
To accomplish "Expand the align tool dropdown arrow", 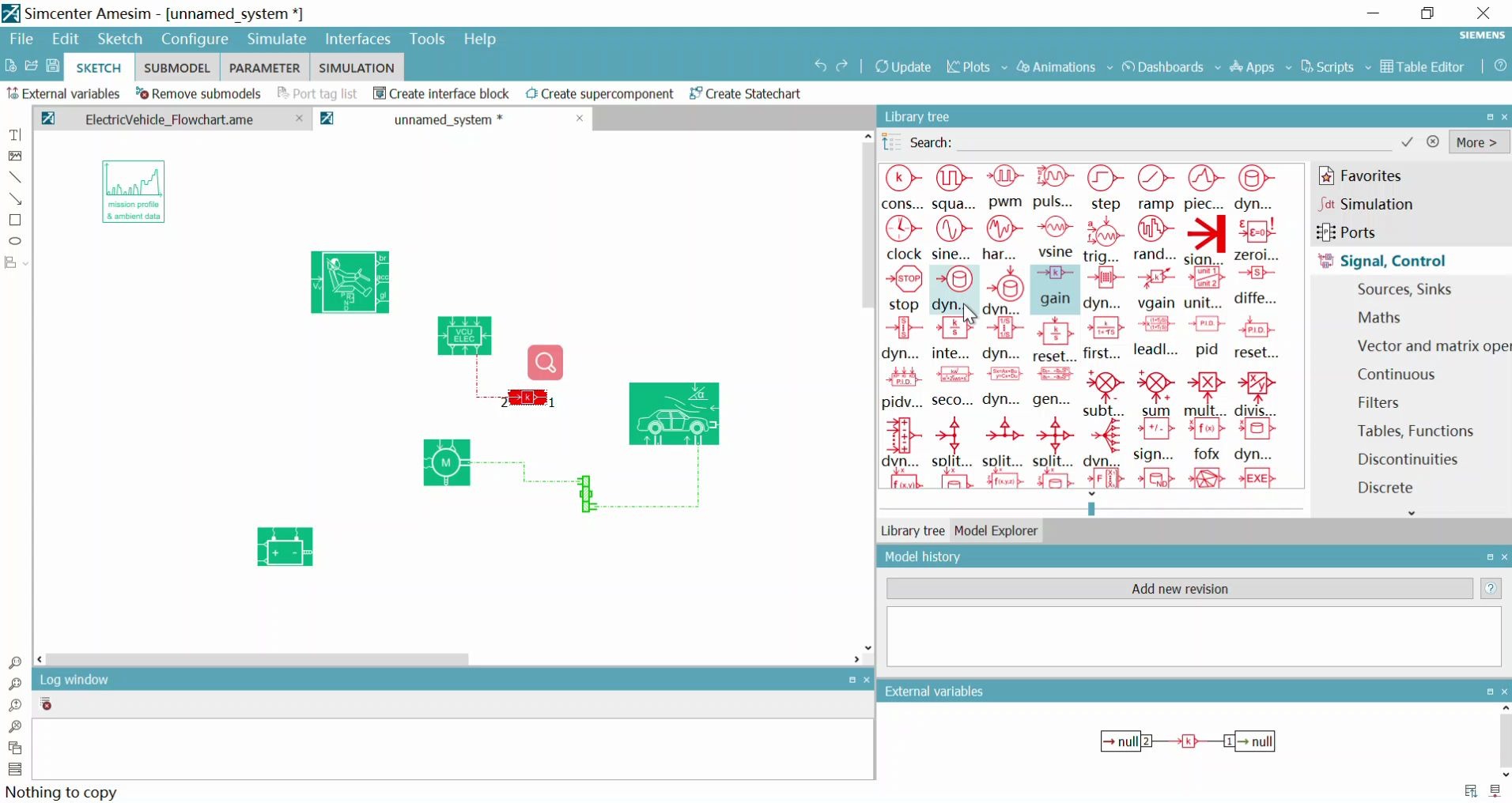I will tap(26, 263).
